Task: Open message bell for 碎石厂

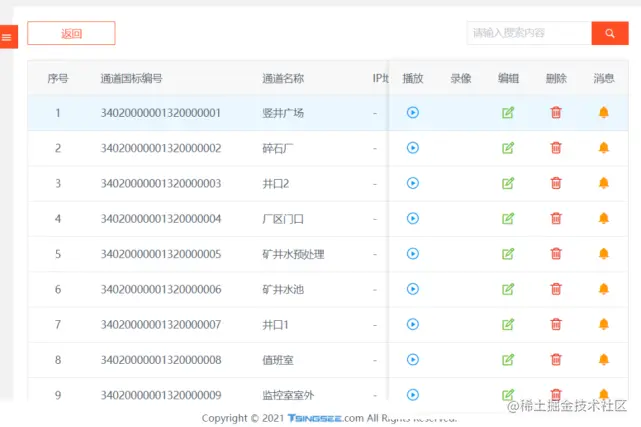Action: tap(604, 148)
